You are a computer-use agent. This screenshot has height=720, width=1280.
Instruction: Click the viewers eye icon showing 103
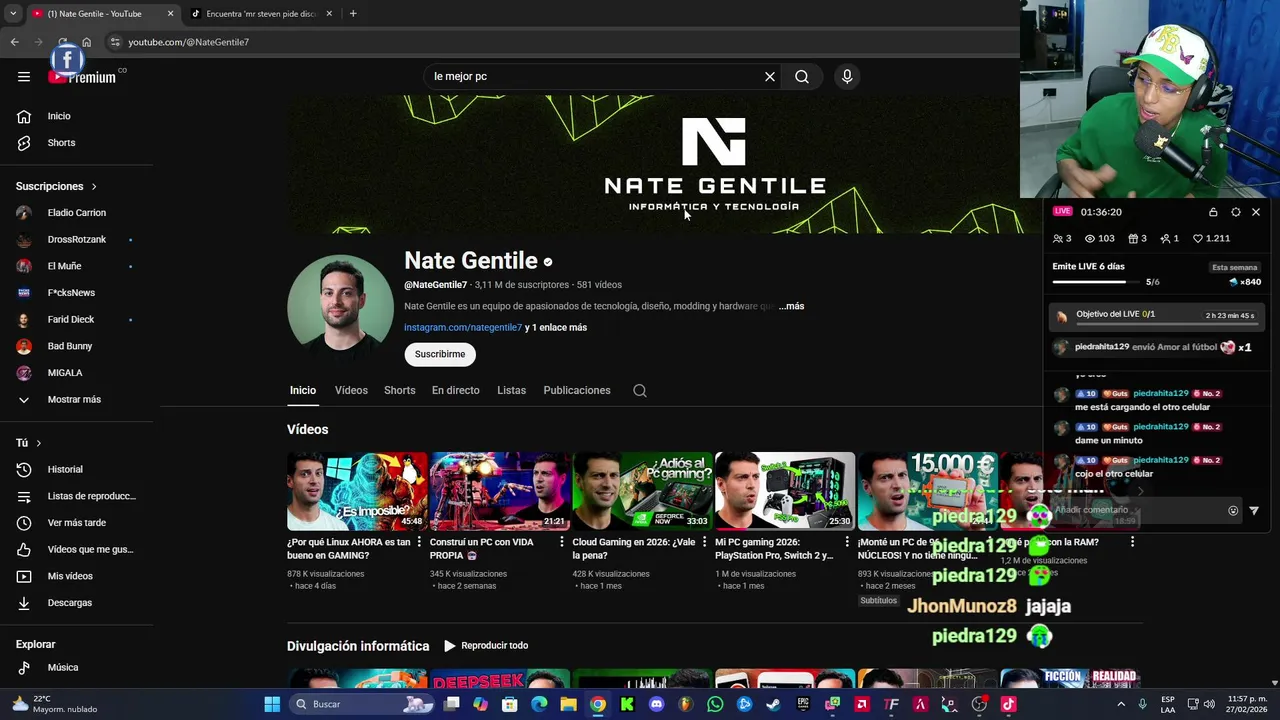(x=1090, y=239)
